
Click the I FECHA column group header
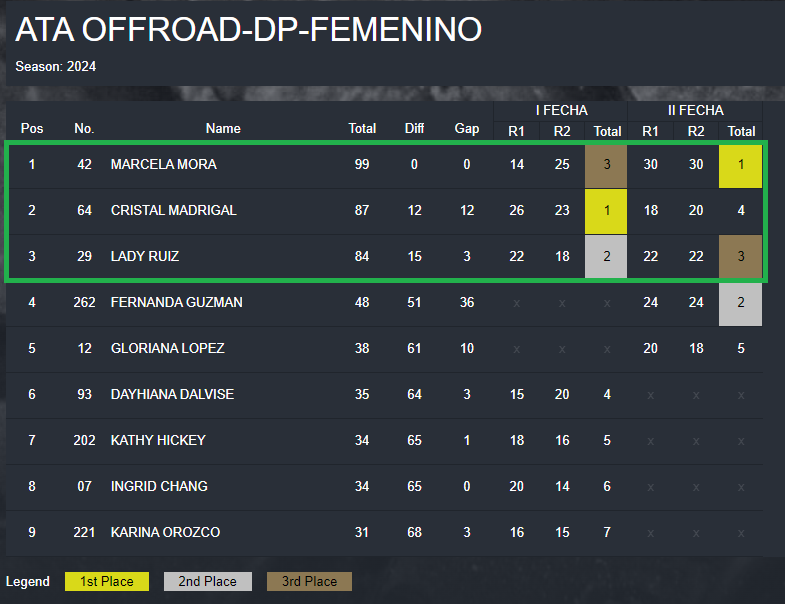[561, 110]
